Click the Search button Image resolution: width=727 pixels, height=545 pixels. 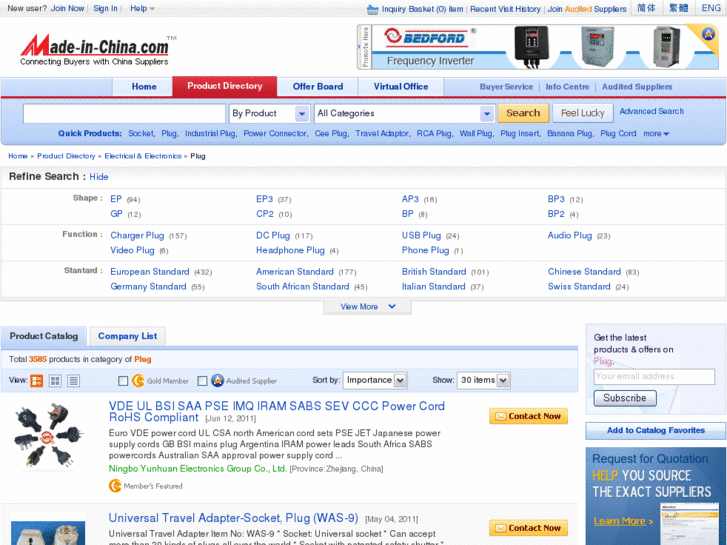point(523,113)
